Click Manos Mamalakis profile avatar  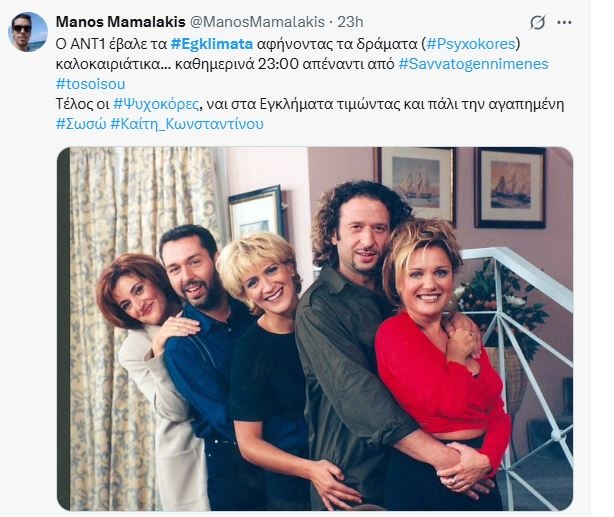28,32
